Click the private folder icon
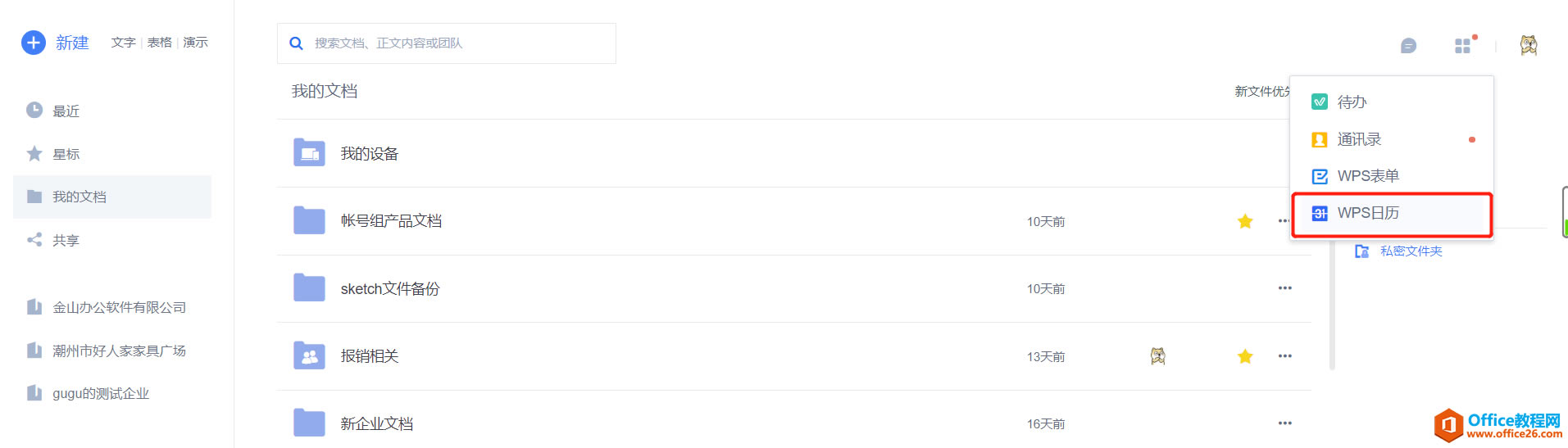The image size is (1568, 448). 1361,251
